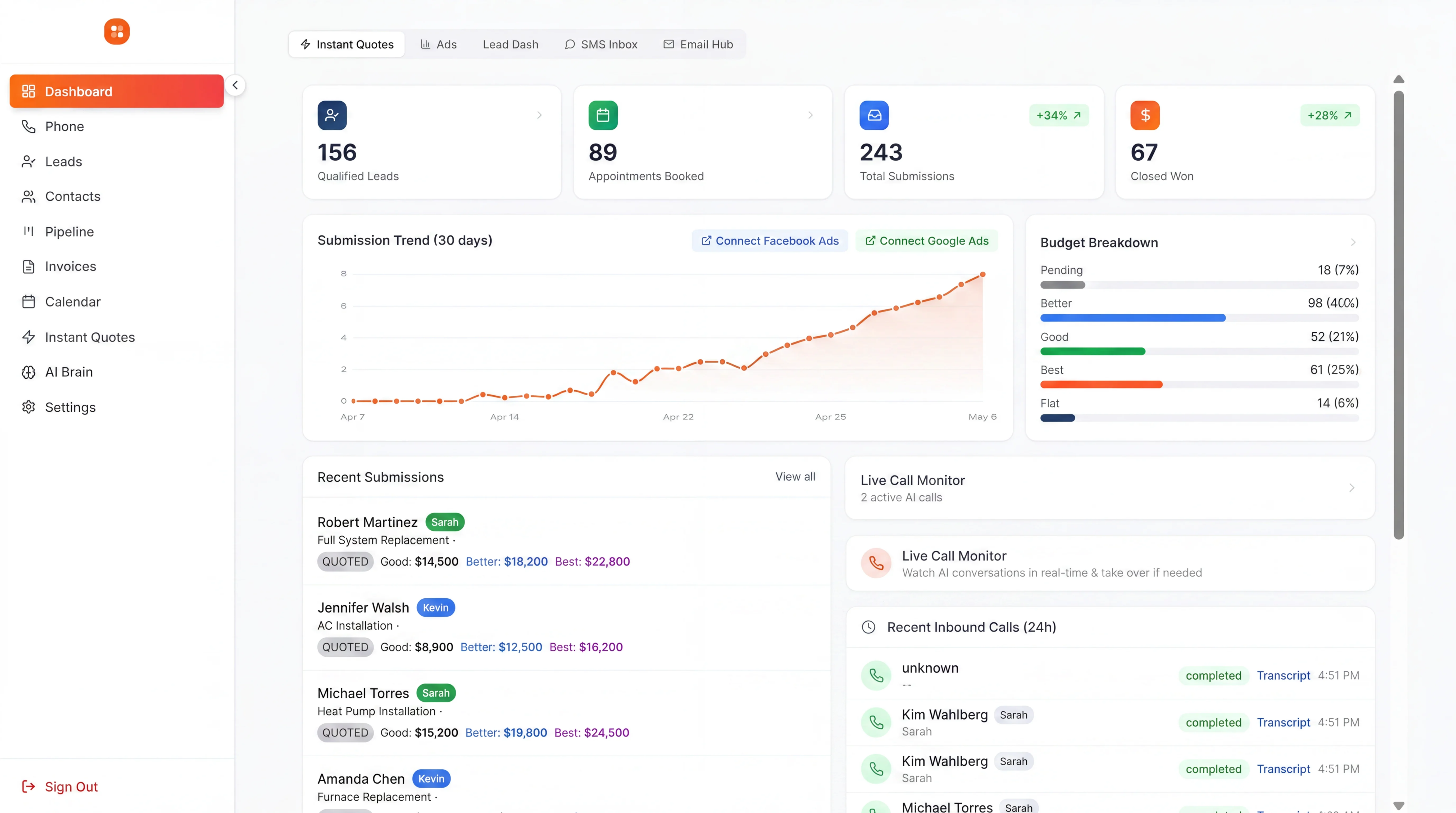1456x813 pixels.
Task: Click Connect Google Ads
Action: (x=927, y=241)
